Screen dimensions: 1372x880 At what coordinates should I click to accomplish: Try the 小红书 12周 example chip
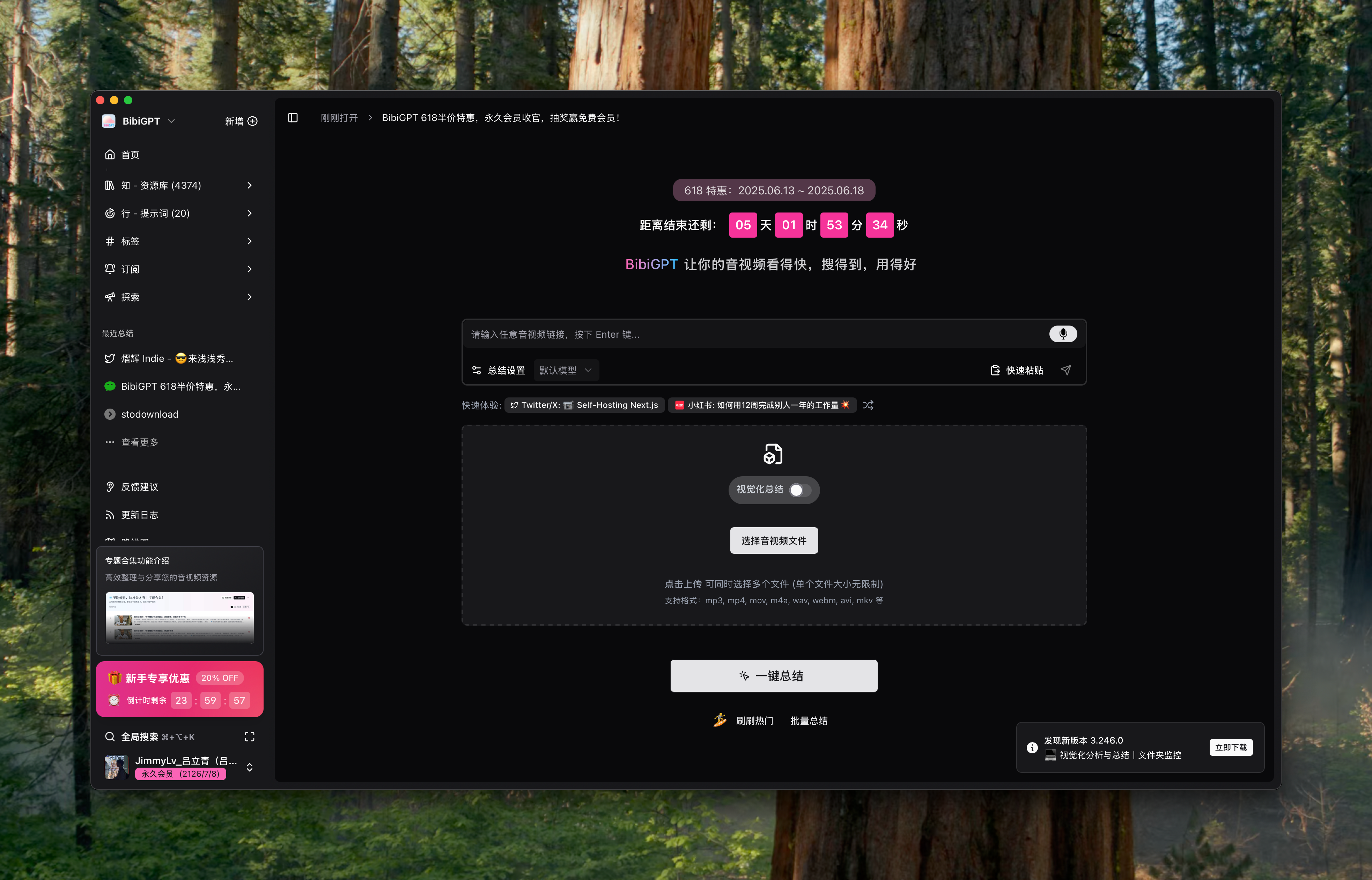coord(762,405)
